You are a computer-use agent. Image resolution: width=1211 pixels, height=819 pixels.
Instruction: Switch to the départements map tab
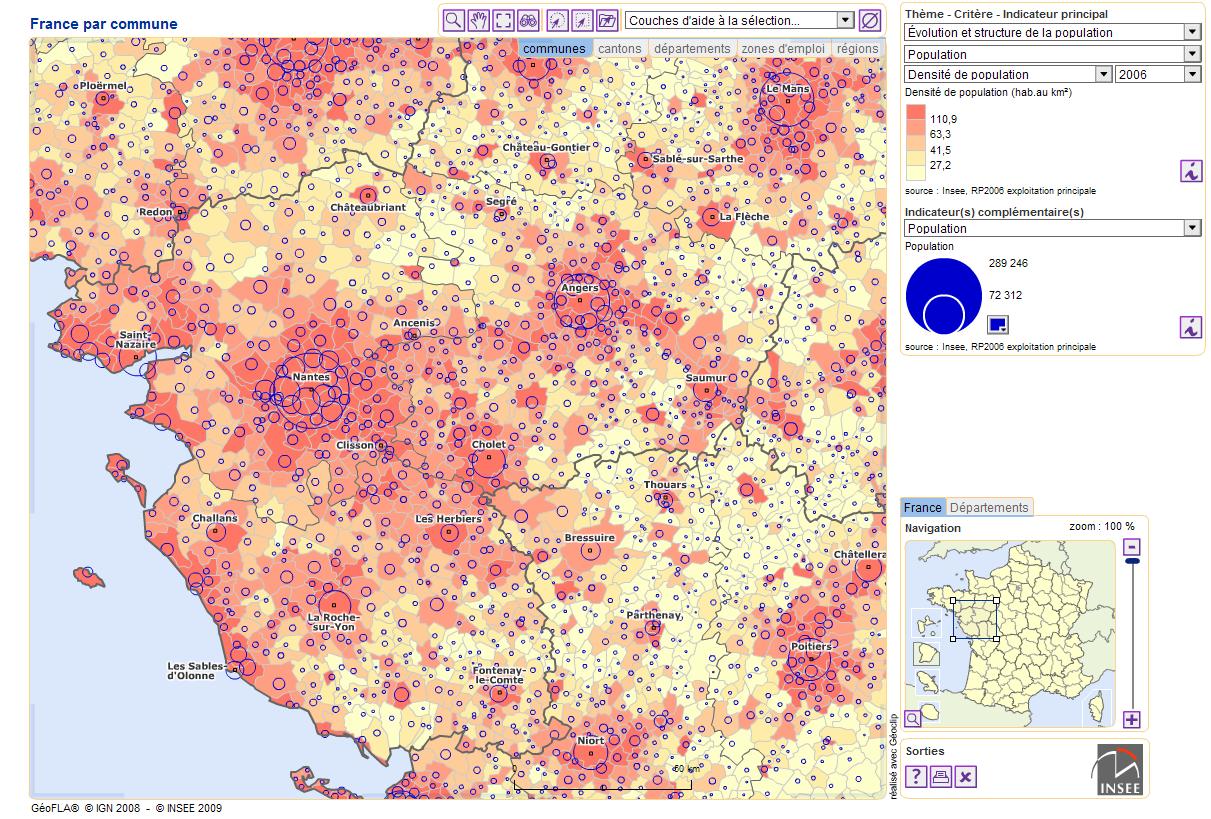(692, 48)
